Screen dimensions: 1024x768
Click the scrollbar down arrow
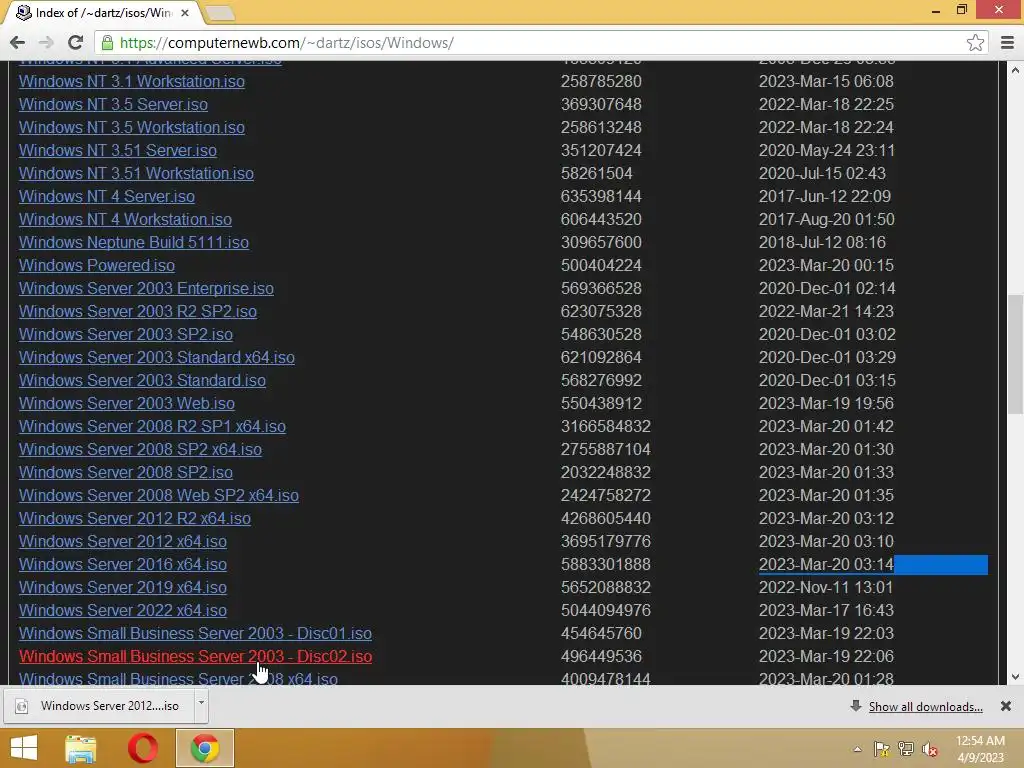pos(1015,677)
